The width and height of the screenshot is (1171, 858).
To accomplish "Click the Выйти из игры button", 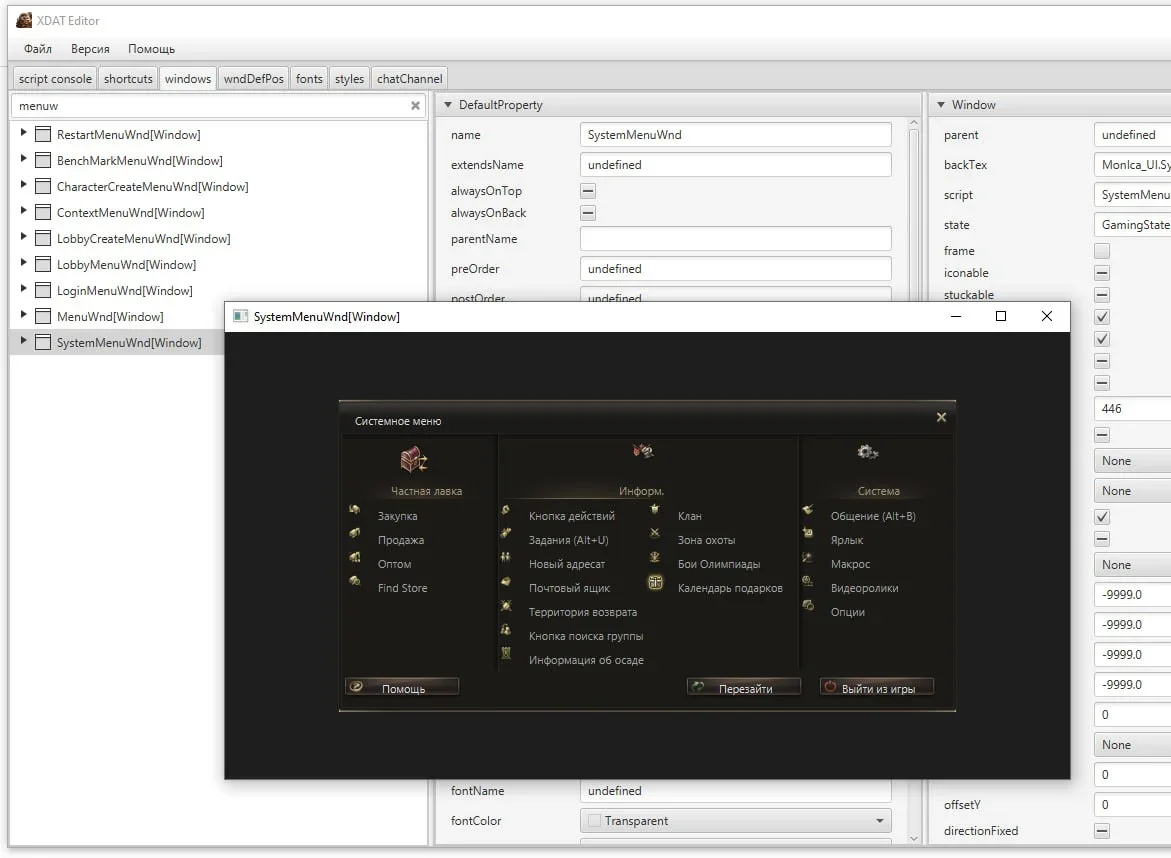I will tap(877, 687).
